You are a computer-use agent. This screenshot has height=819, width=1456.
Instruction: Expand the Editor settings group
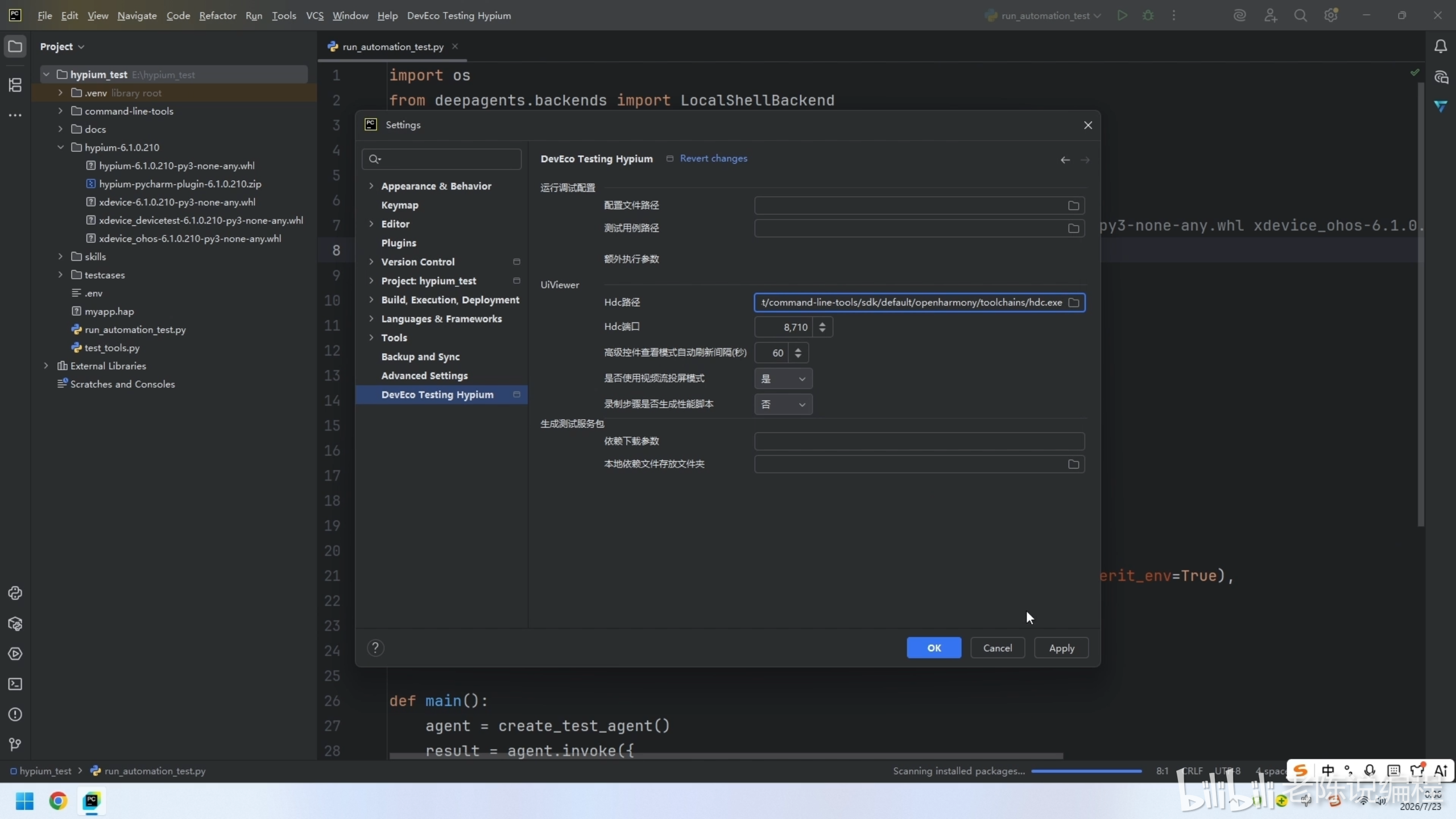point(371,224)
